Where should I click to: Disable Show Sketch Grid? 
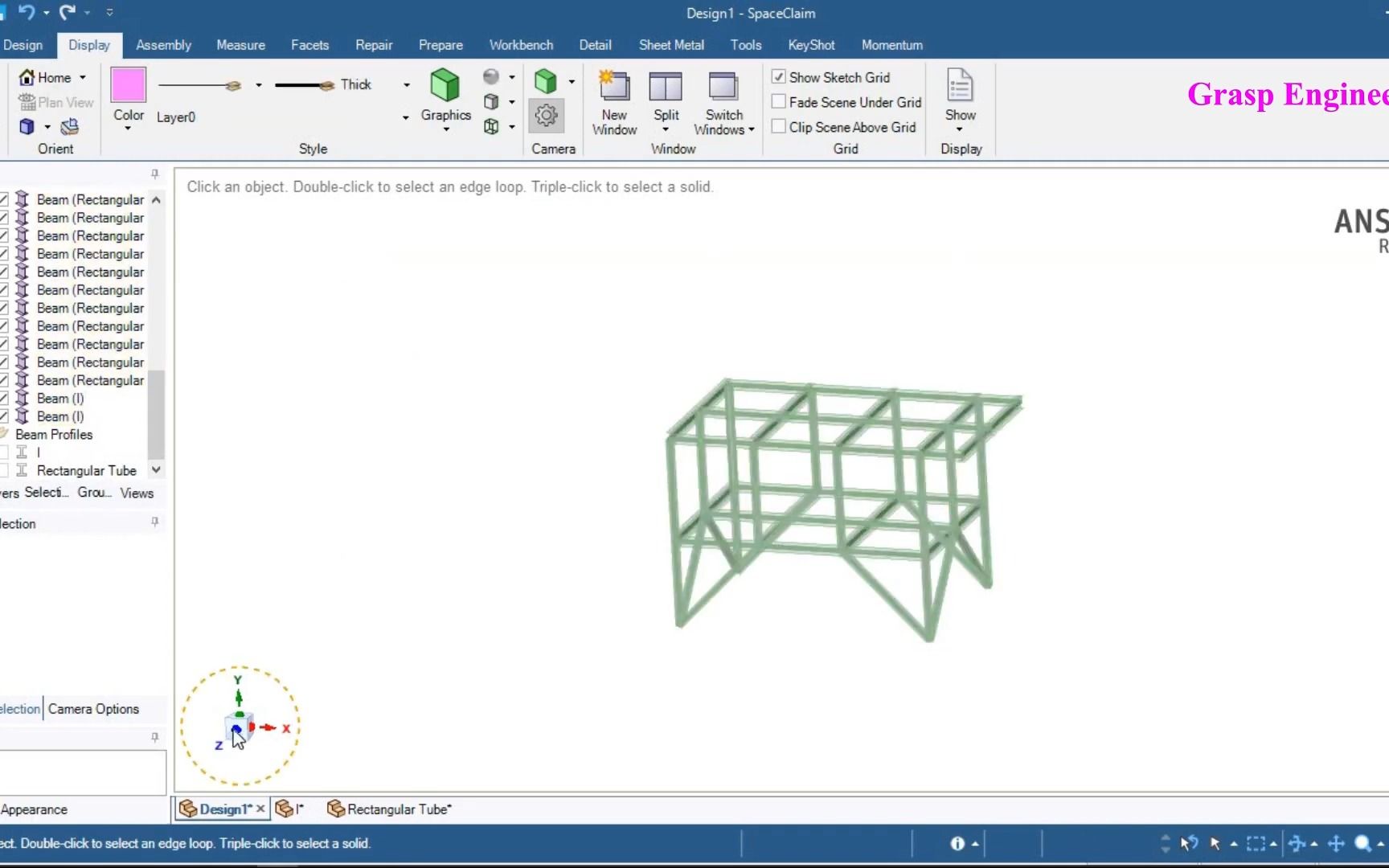(777, 76)
